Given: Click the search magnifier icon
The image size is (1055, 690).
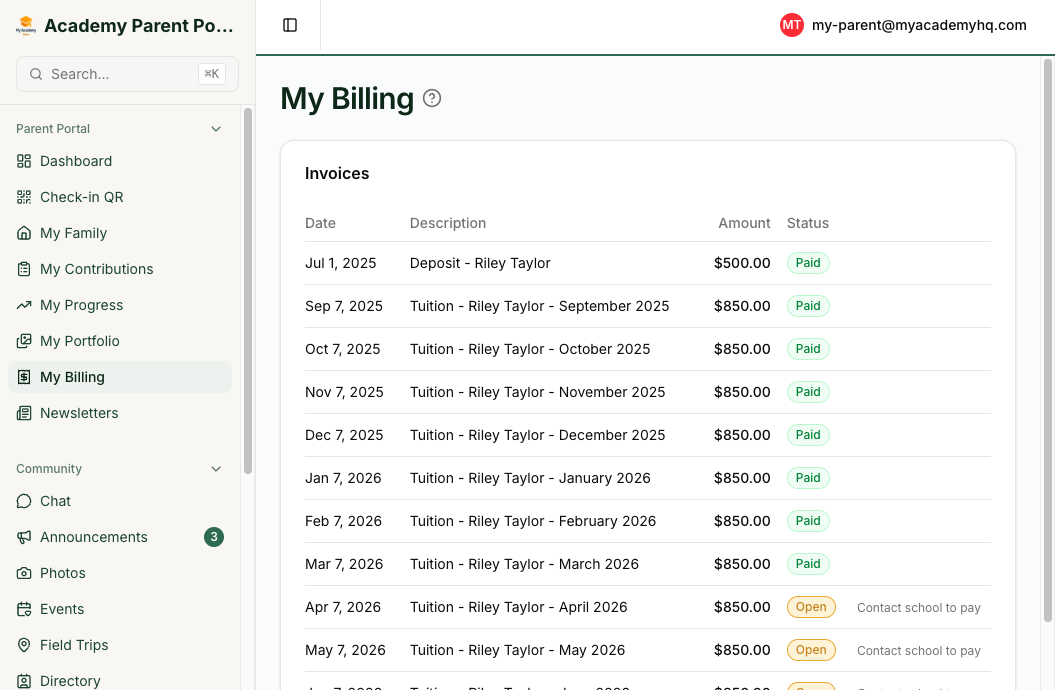Looking at the screenshot, I should (36, 74).
